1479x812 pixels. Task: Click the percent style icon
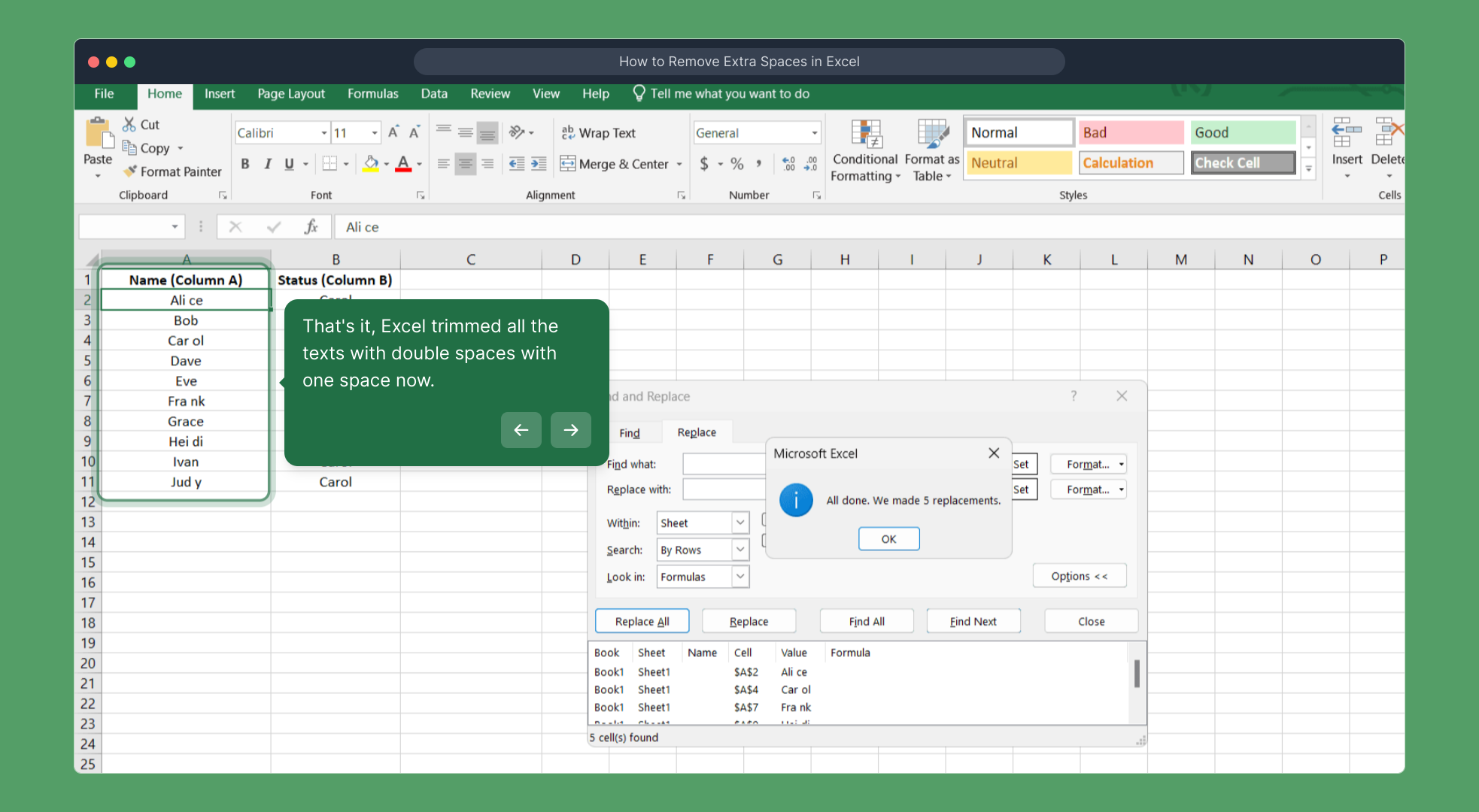click(x=736, y=164)
